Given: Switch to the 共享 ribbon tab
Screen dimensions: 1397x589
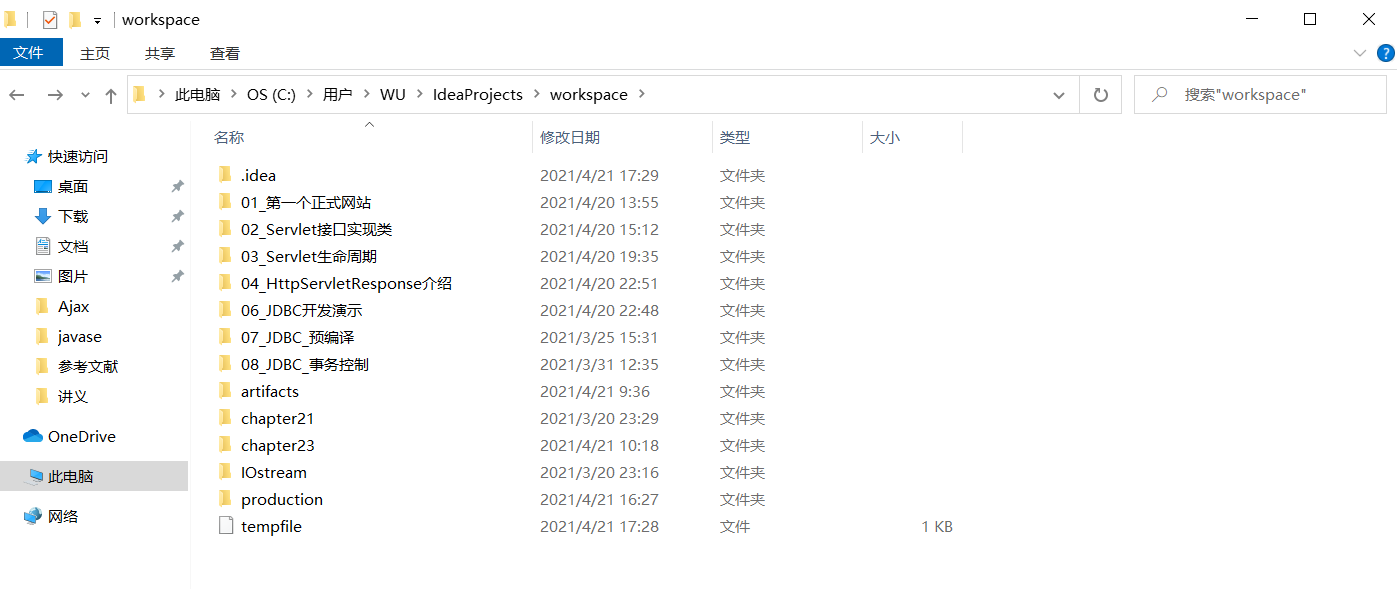Looking at the screenshot, I should coord(160,53).
